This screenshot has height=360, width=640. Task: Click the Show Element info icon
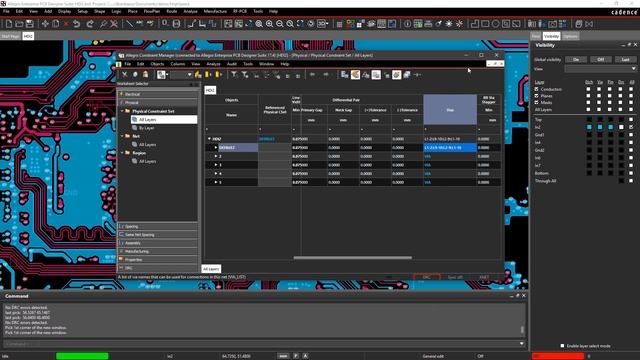(407, 24)
